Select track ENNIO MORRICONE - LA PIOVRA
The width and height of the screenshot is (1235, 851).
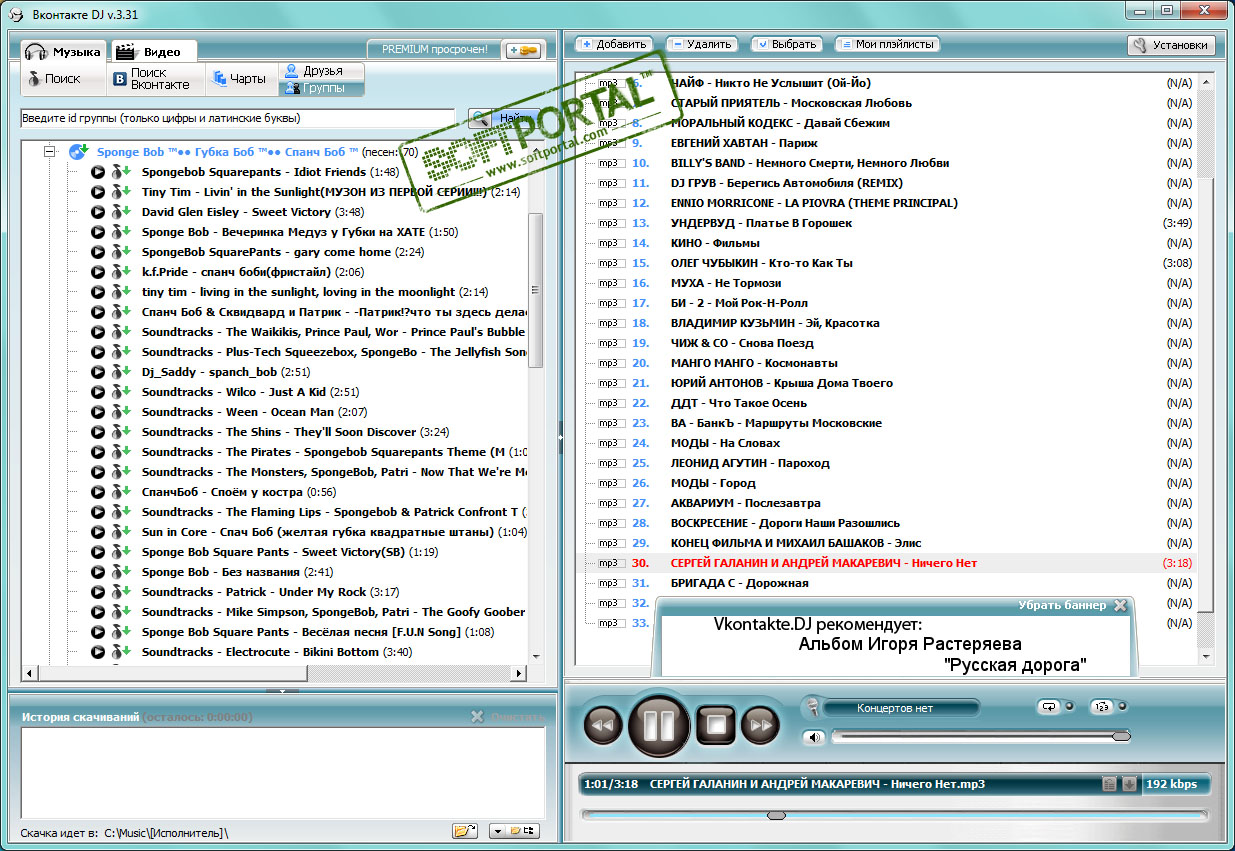pyautogui.click(x=814, y=203)
